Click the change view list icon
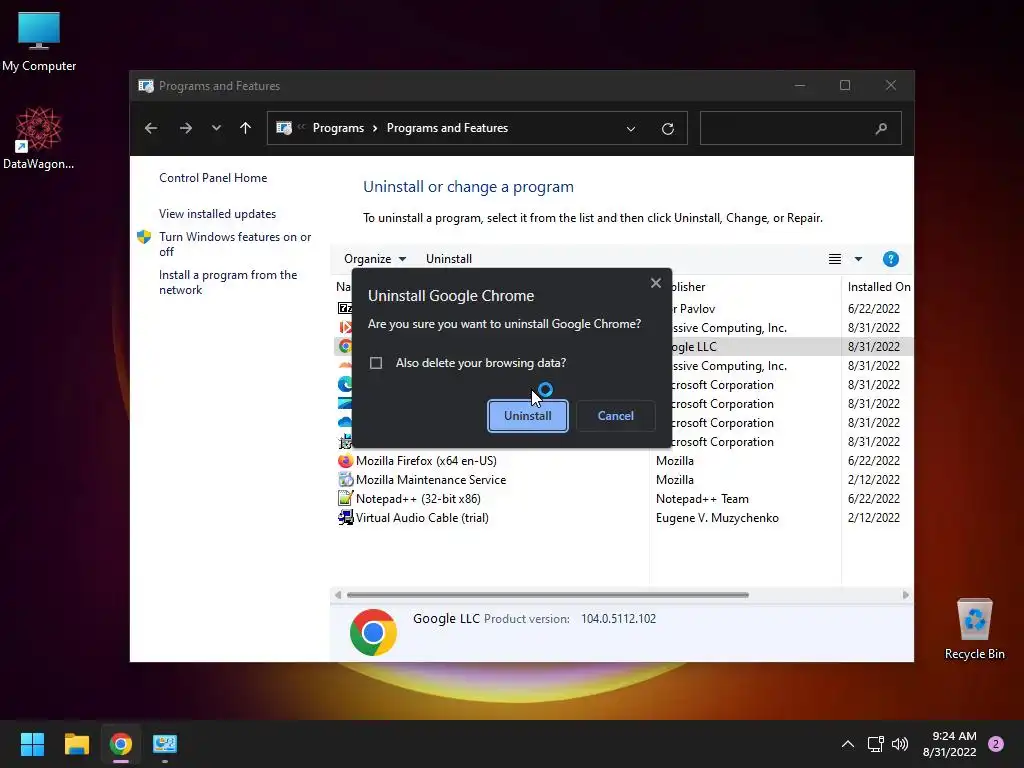The width and height of the screenshot is (1024, 768). pyautogui.click(x=835, y=259)
